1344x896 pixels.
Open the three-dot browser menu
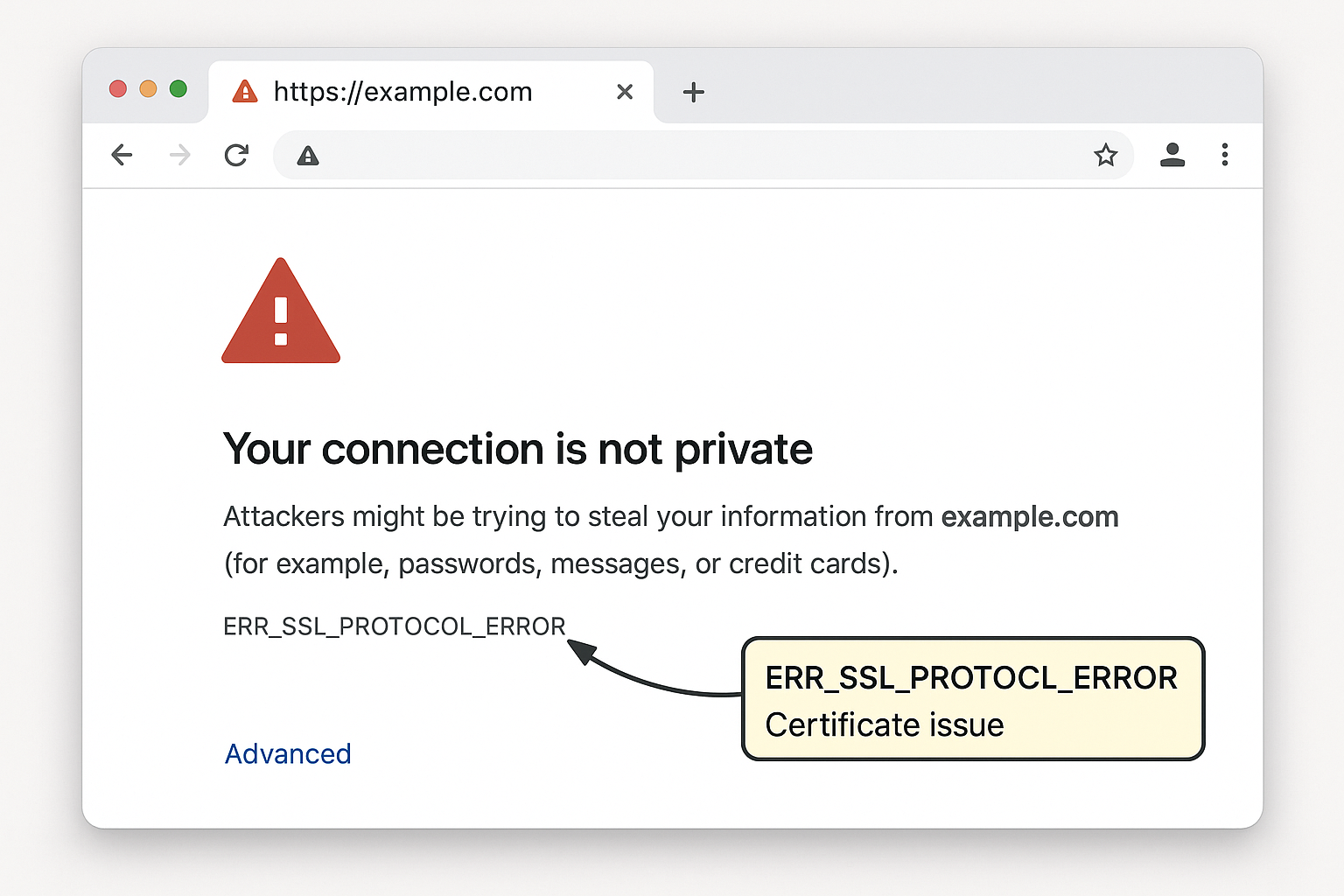click(1224, 155)
